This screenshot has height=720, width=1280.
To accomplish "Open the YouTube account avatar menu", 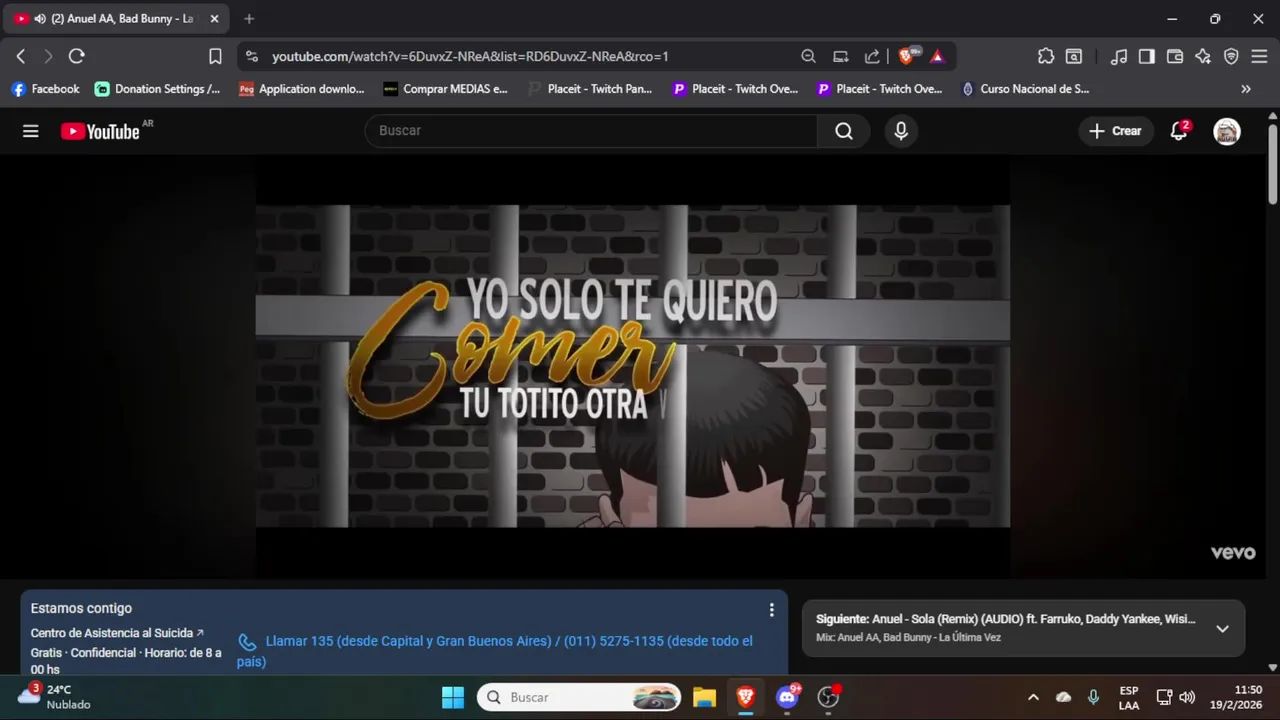I will [1227, 131].
